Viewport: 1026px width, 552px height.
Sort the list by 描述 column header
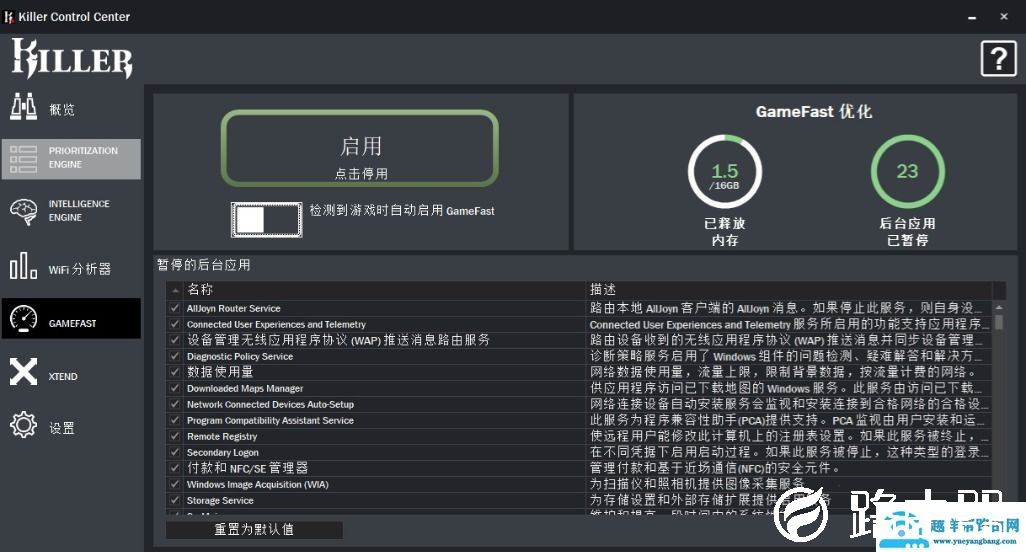(x=789, y=290)
